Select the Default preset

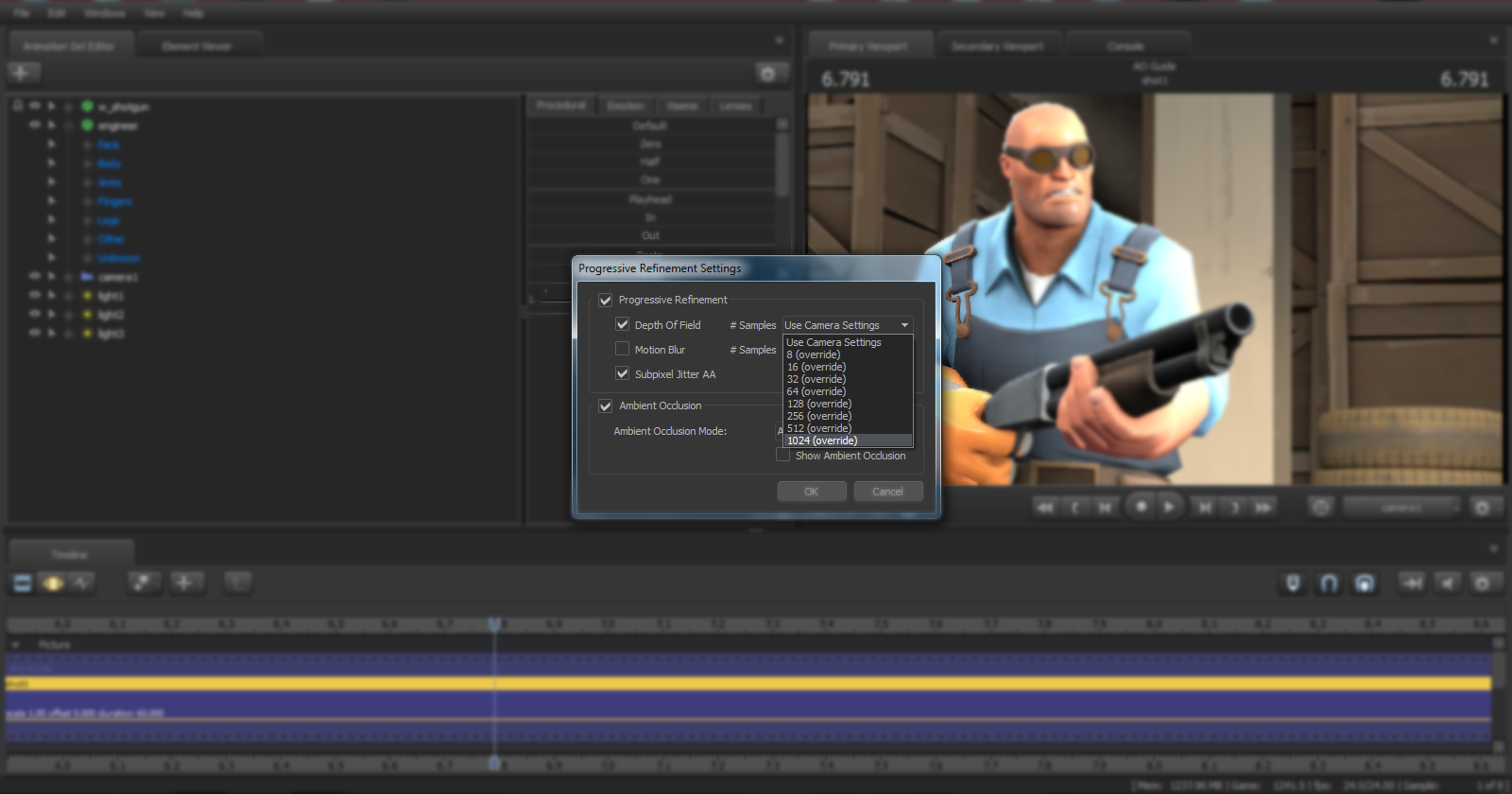click(x=650, y=126)
